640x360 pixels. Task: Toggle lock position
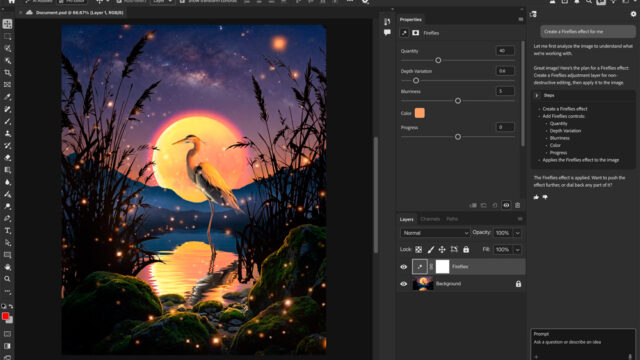(x=442, y=249)
